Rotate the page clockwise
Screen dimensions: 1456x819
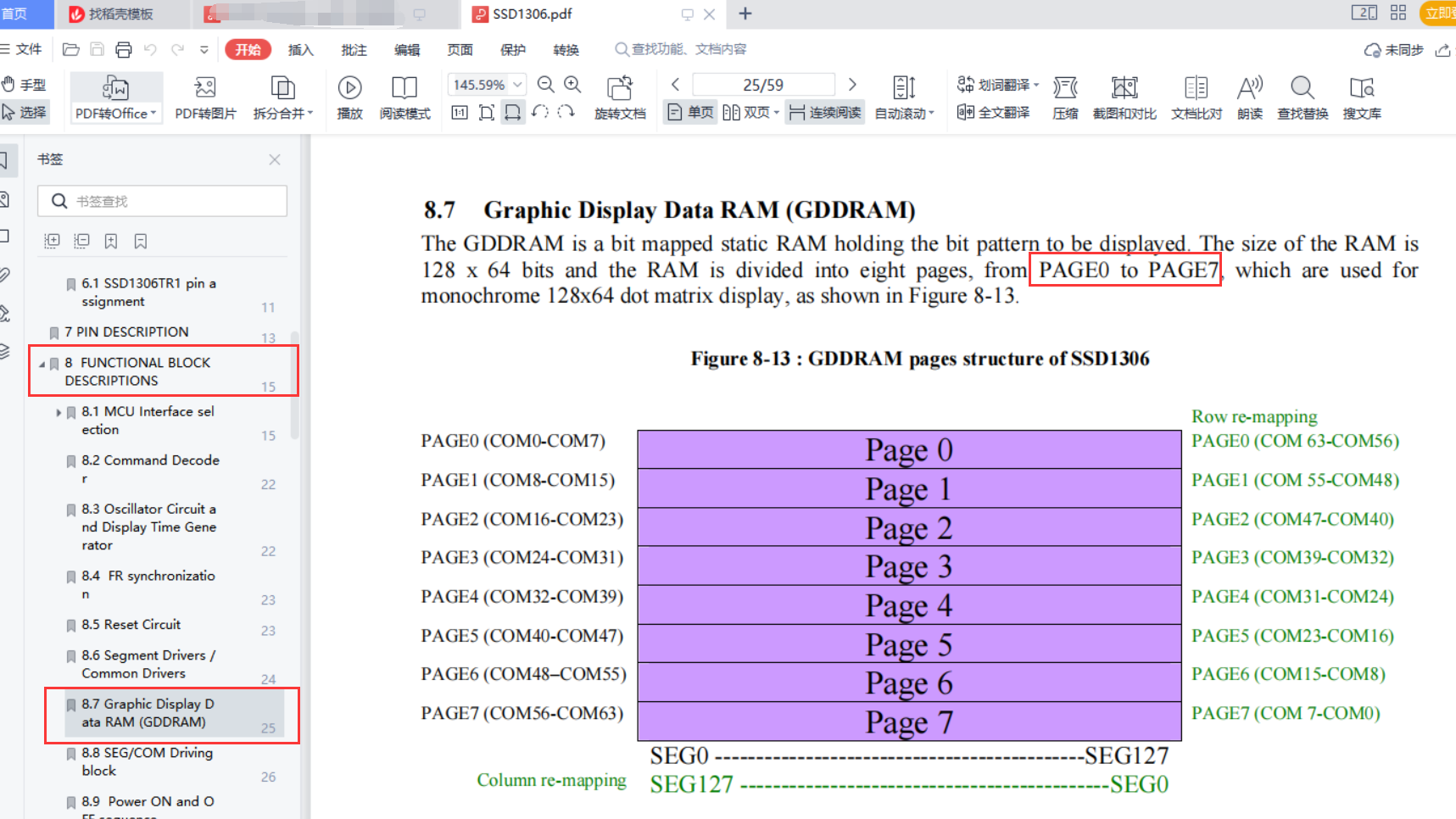tap(566, 112)
